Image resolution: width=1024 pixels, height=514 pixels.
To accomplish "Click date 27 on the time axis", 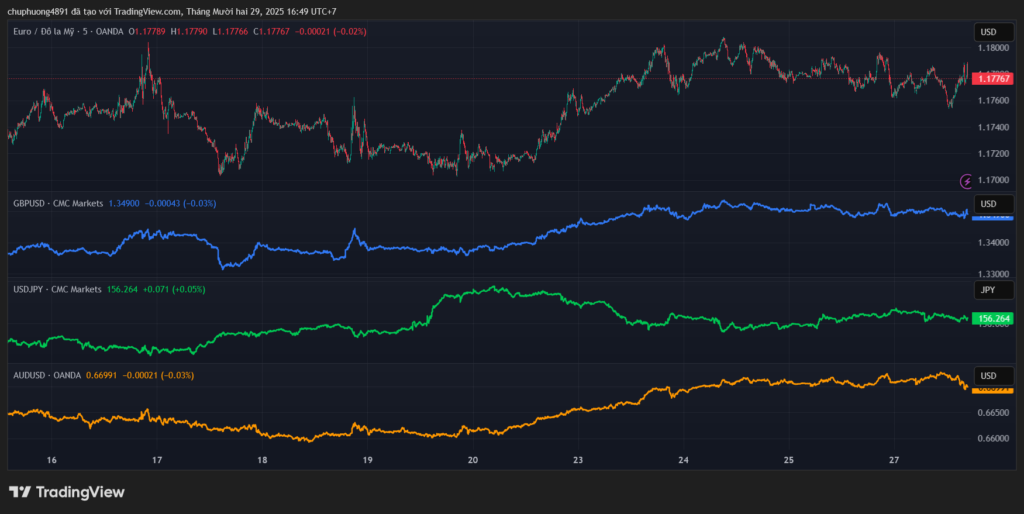I will [894, 460].
